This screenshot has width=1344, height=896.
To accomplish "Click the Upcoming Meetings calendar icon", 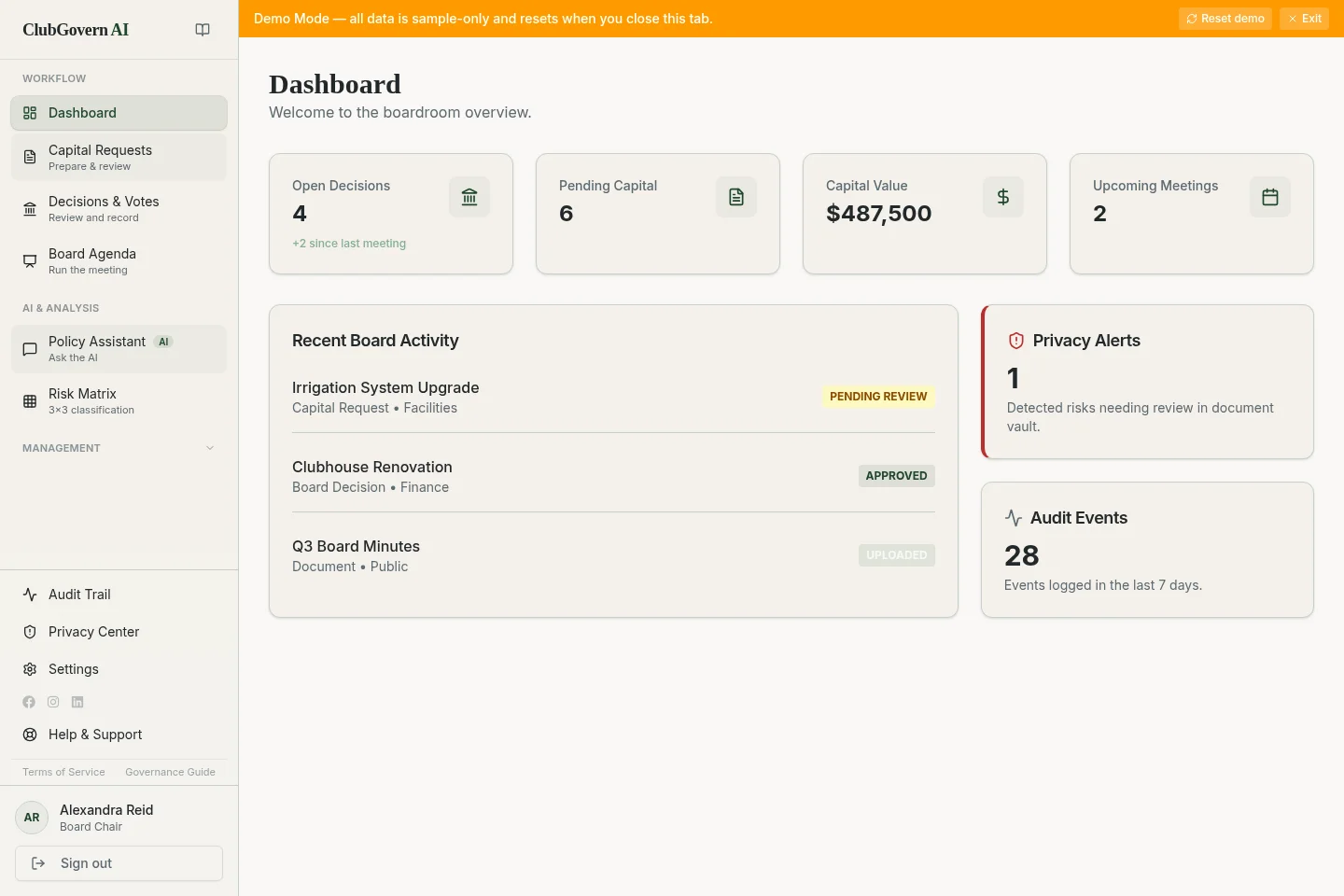I will (x=1270, y=197).
